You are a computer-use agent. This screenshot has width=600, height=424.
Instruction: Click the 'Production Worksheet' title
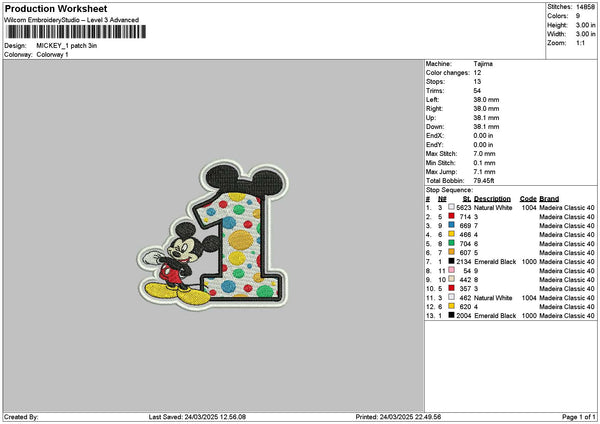point(56,8)
